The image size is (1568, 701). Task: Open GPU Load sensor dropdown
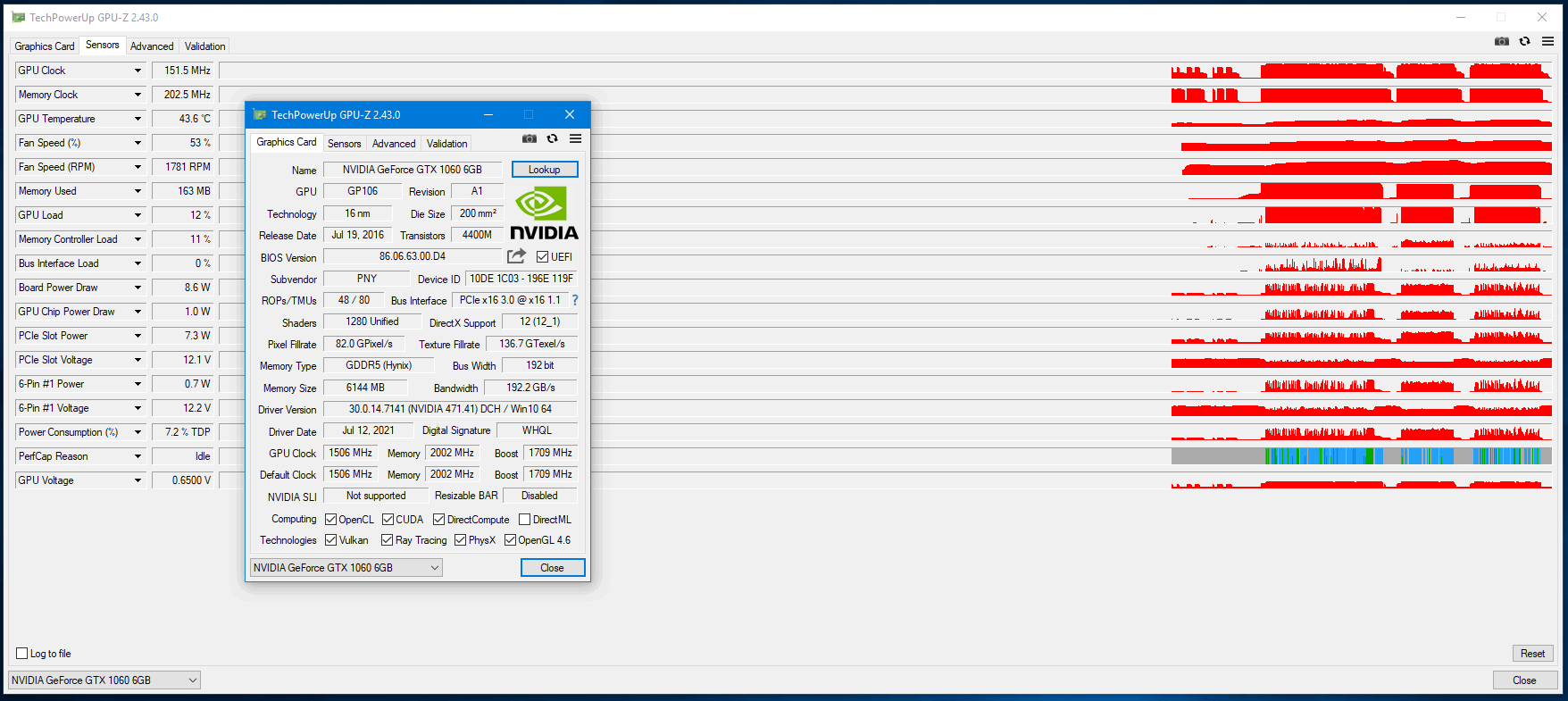coord(138,215)
